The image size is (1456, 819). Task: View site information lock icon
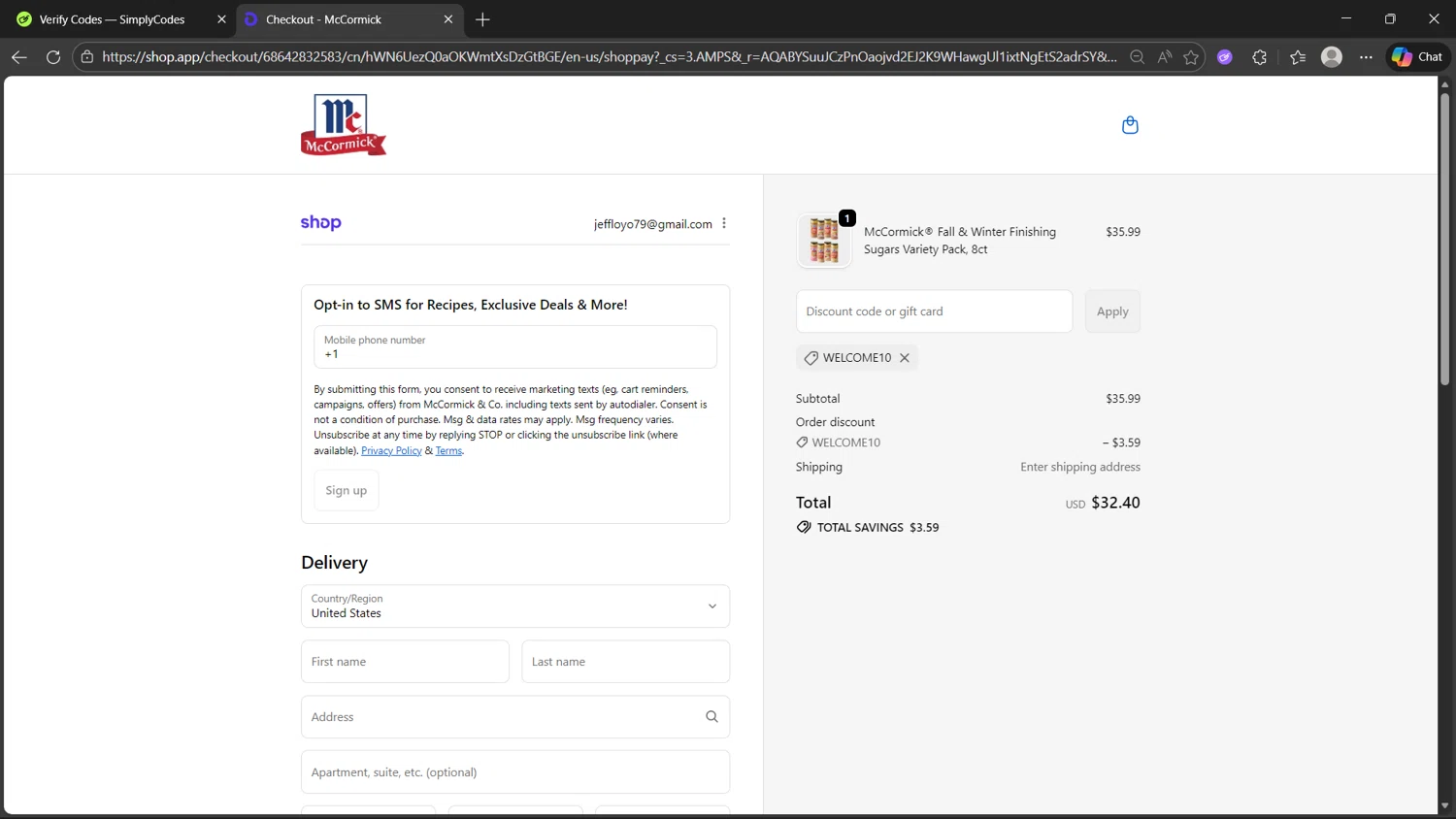tap(87, 57)
